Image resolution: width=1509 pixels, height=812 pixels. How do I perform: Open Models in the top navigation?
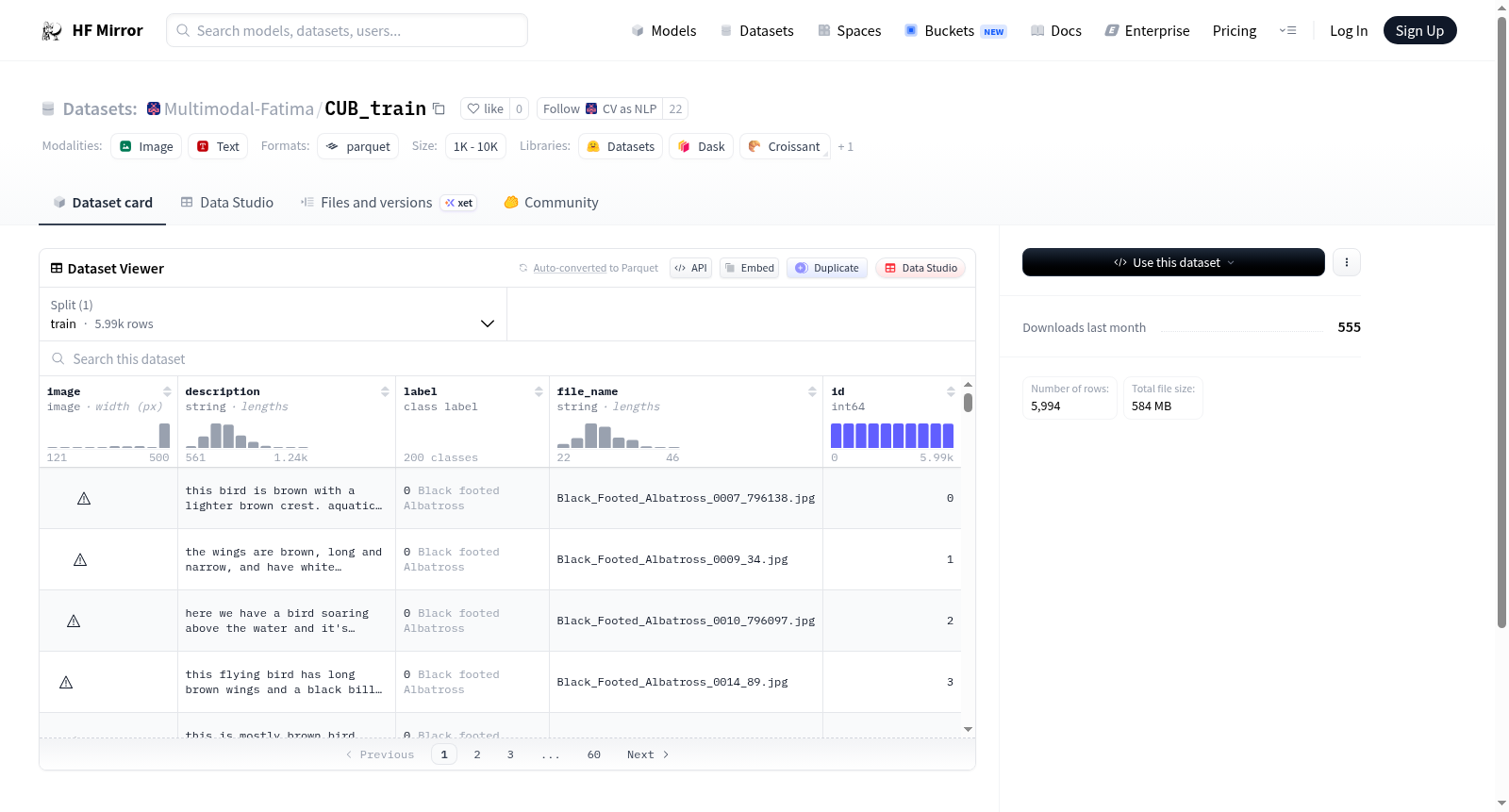pos(664,31)
